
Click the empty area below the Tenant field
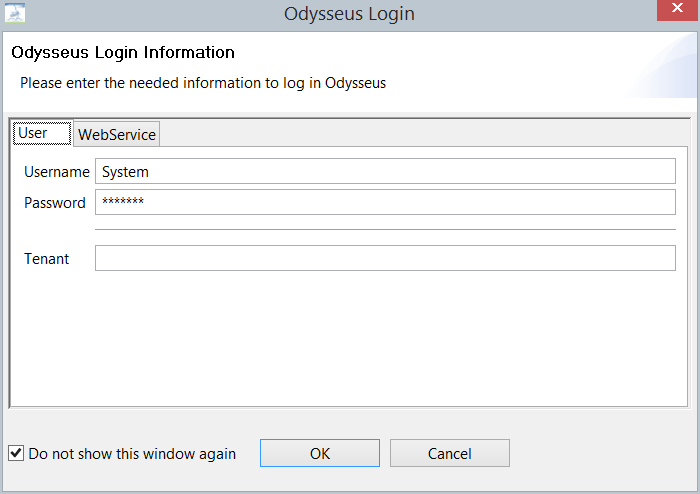tap(350, 335)
